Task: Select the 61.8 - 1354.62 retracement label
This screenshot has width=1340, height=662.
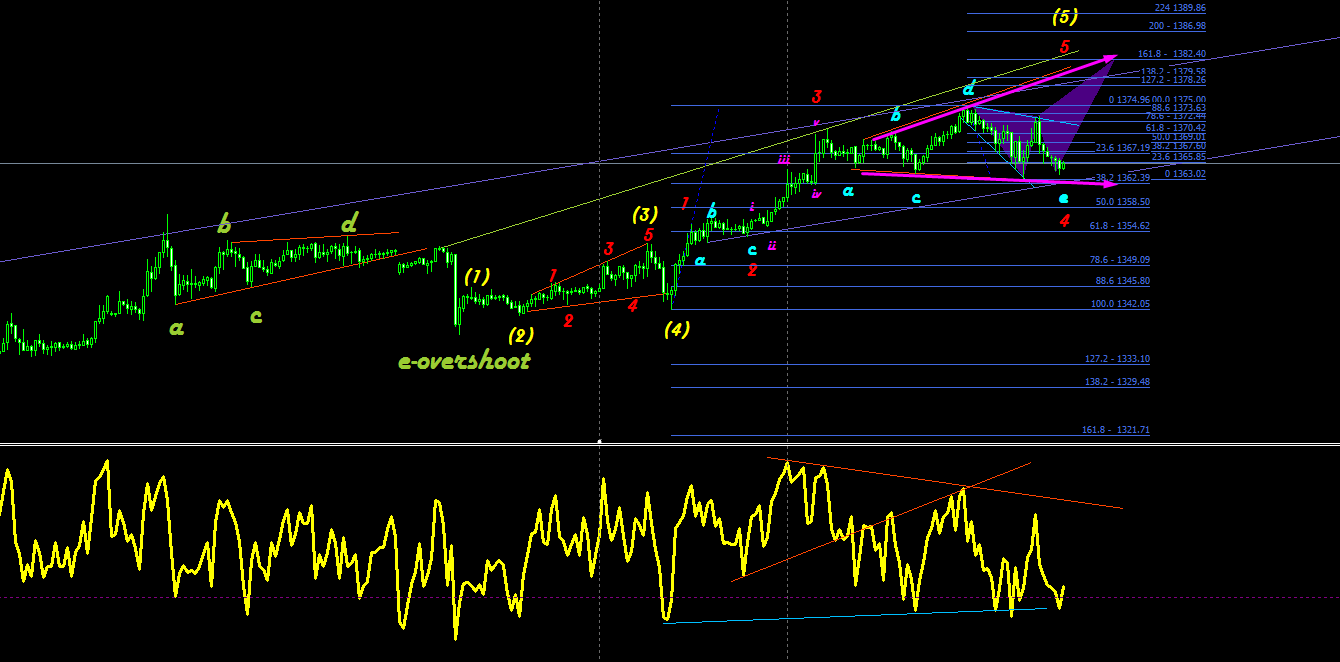Action: [x=1120, y=226]
